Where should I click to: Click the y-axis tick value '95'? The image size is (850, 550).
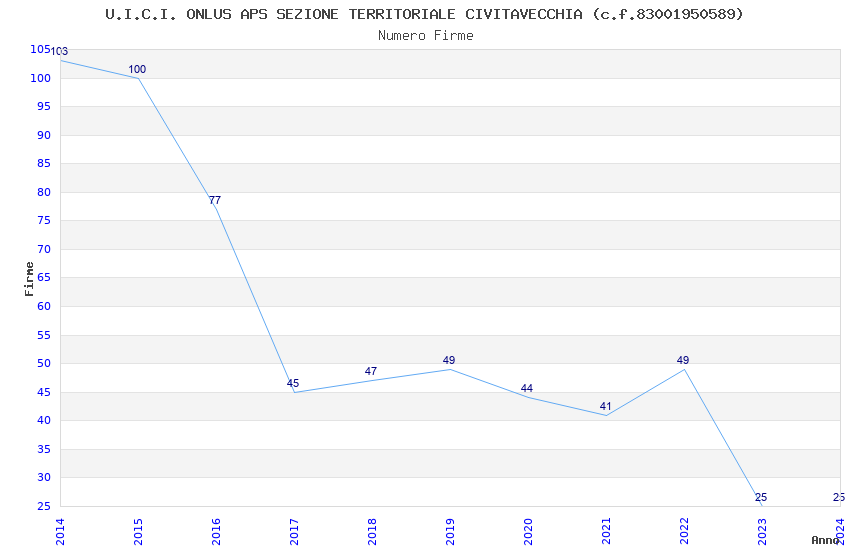point(44,107)
